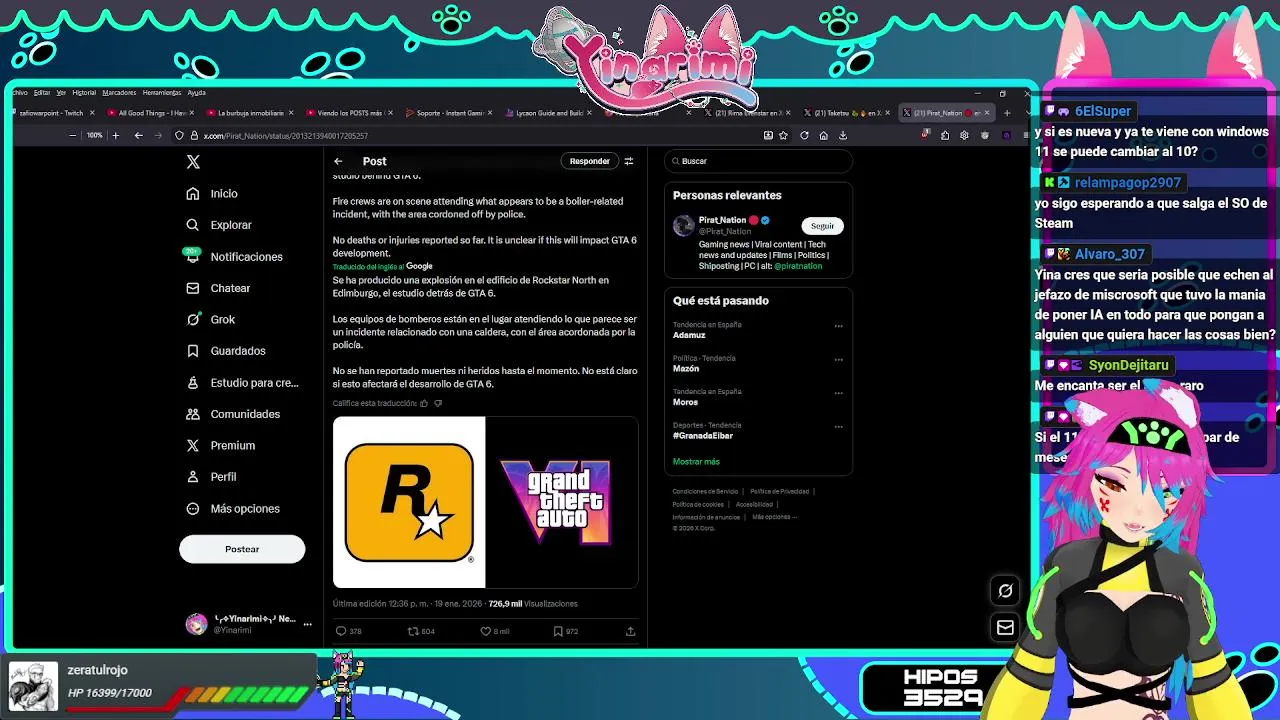Open Comunidades section

(x=233, y=414)
